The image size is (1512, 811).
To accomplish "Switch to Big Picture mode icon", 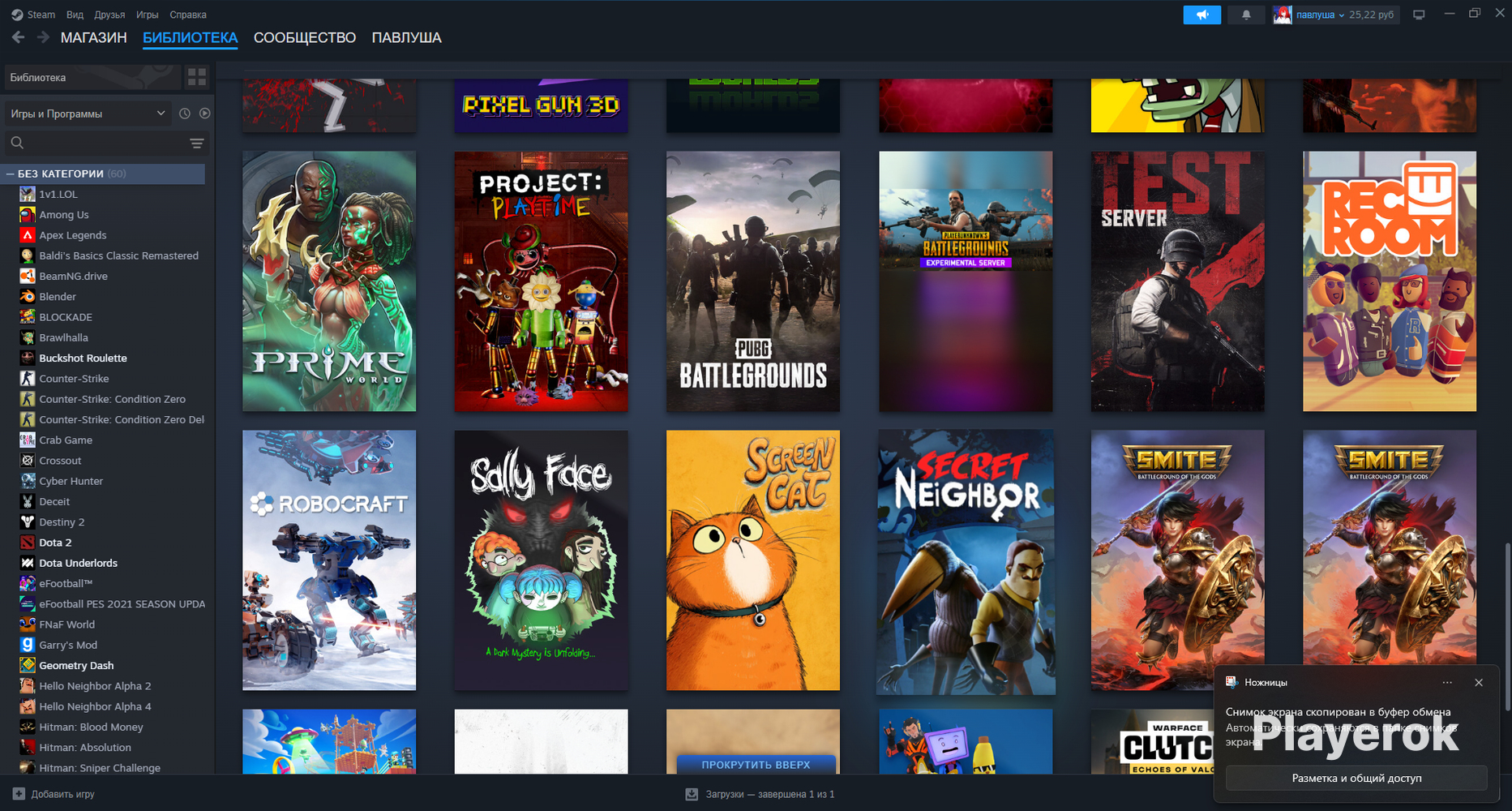I will point(1419,15).
